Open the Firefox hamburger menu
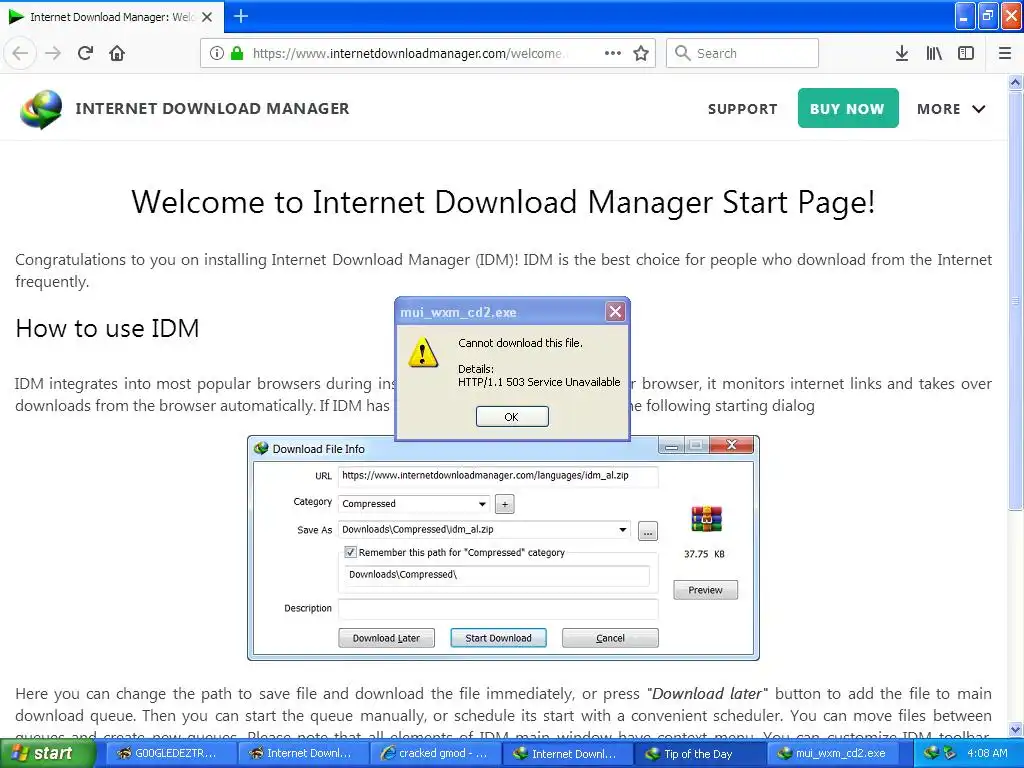This screenshot has height=768, width=1024. 1005,53
